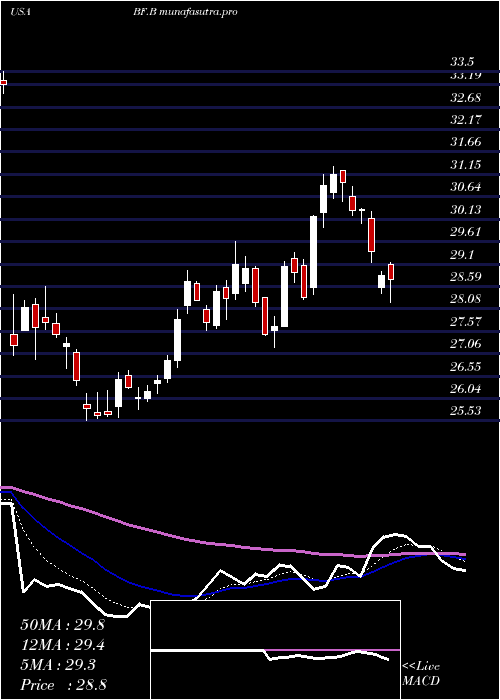Click the 28.59 price level label
The width and height of the screenshot is (500, 700).
tap(466, 277)
